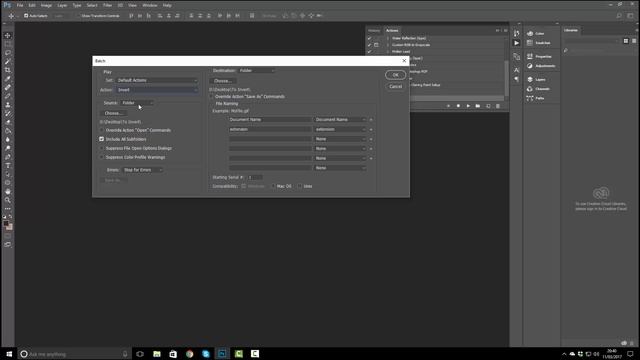Open the Window menu

coord(150,5)
